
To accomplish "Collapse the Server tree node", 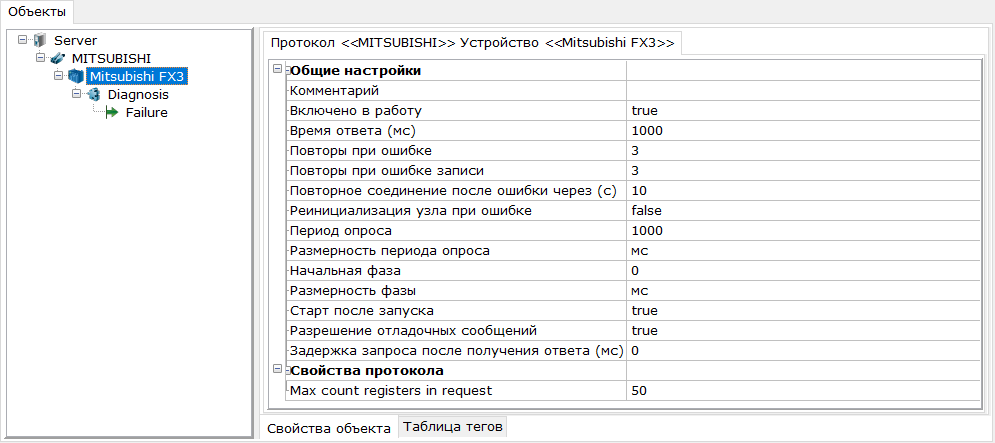I will pyautogui.click(x=23, y=40).
